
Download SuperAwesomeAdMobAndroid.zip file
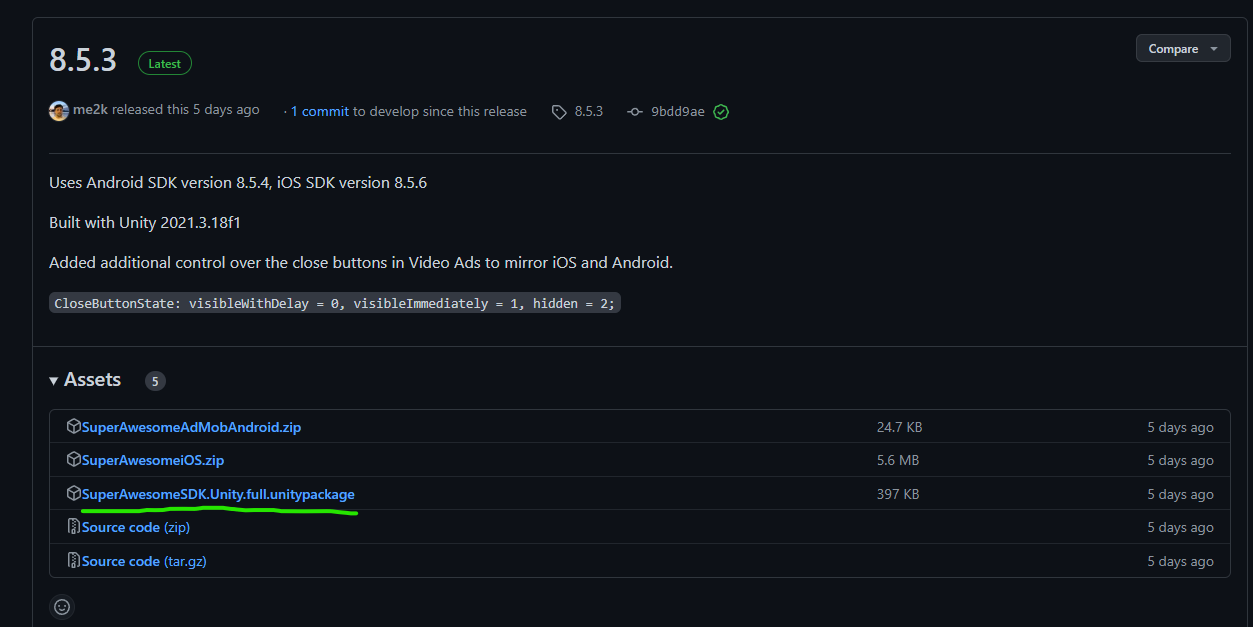[191, 427]
